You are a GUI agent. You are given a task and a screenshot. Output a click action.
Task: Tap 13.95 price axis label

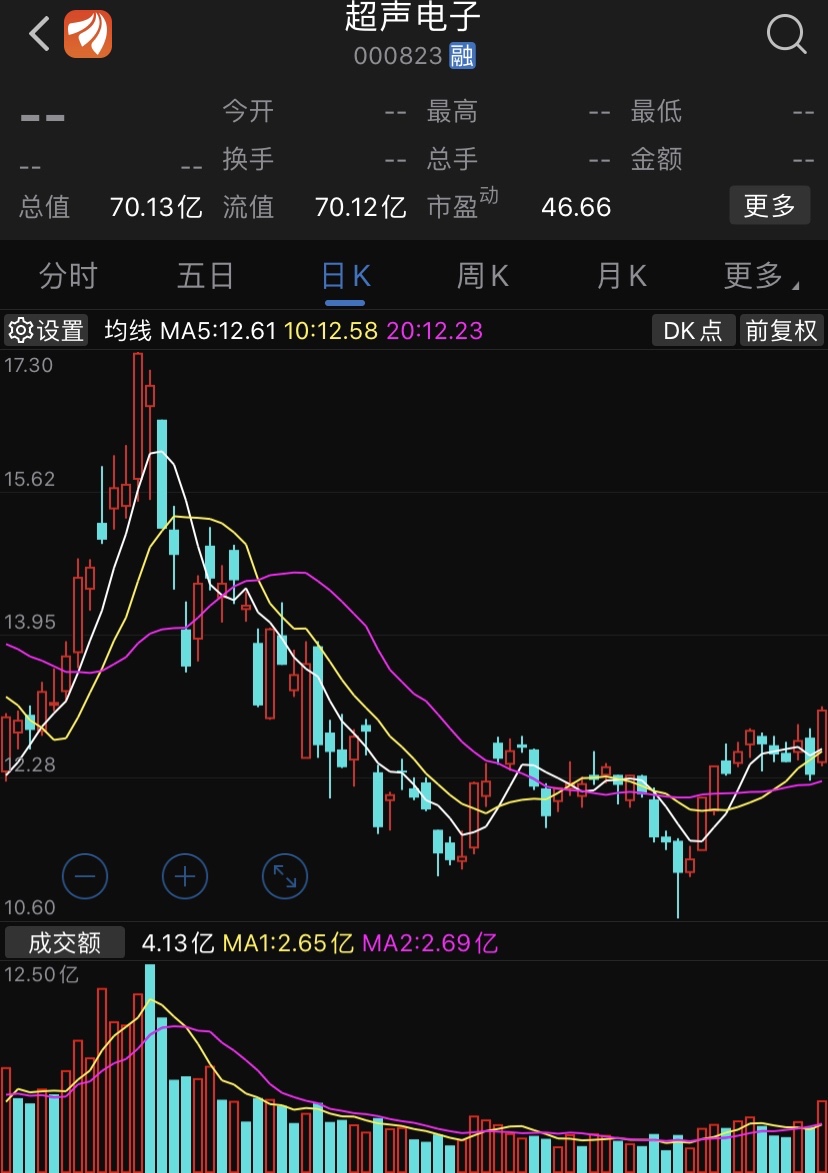[x=29, y=622]
